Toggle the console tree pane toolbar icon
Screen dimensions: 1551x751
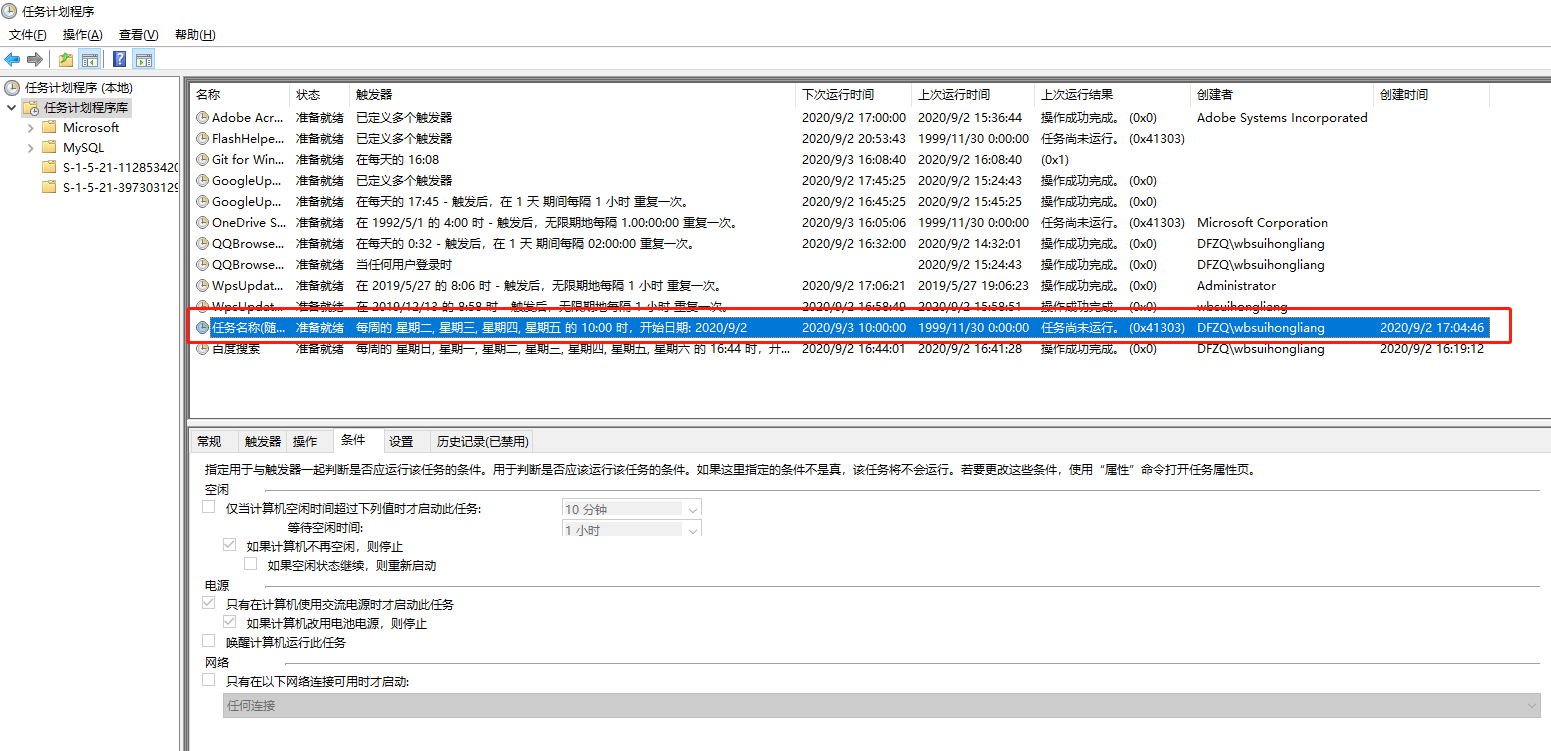point(89,59)
